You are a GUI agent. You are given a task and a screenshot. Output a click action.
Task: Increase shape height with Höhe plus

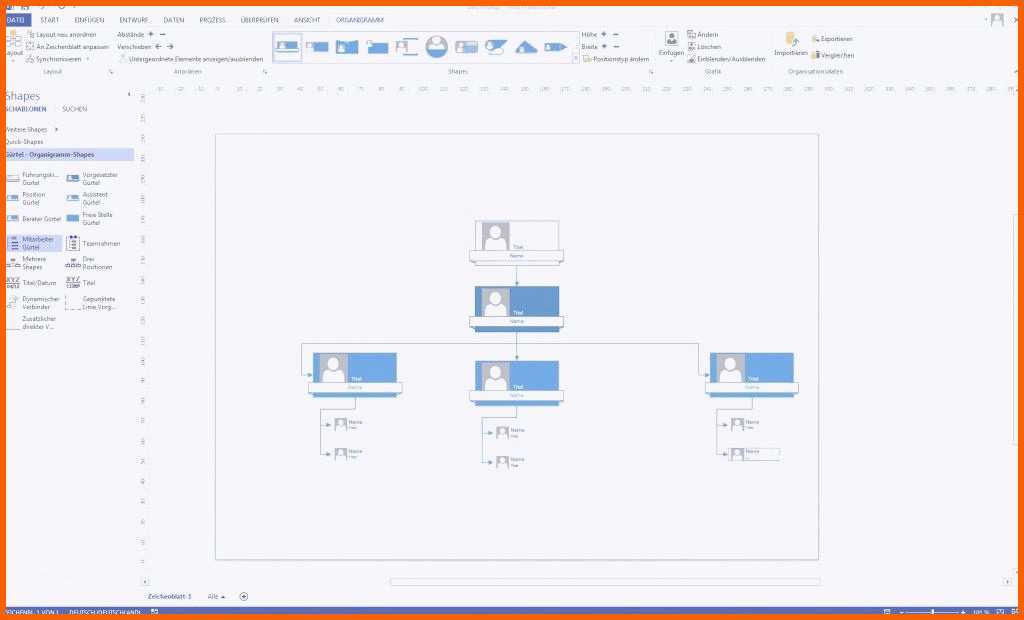pos(603,34)
